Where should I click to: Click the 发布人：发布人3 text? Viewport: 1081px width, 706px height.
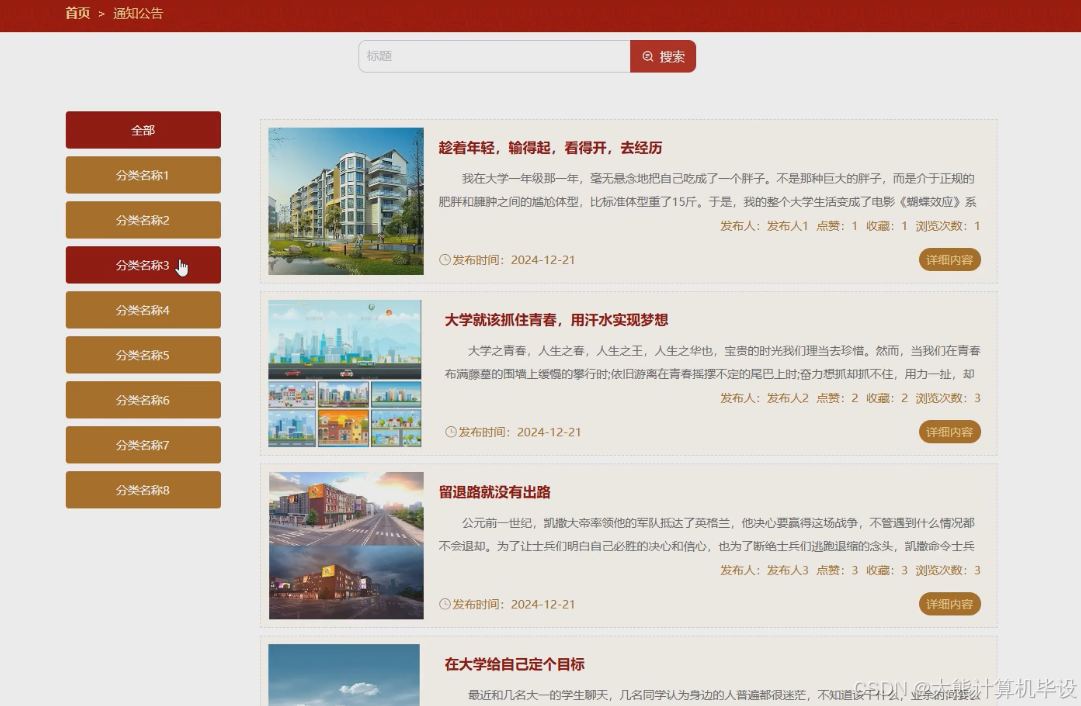pos(764,570)
